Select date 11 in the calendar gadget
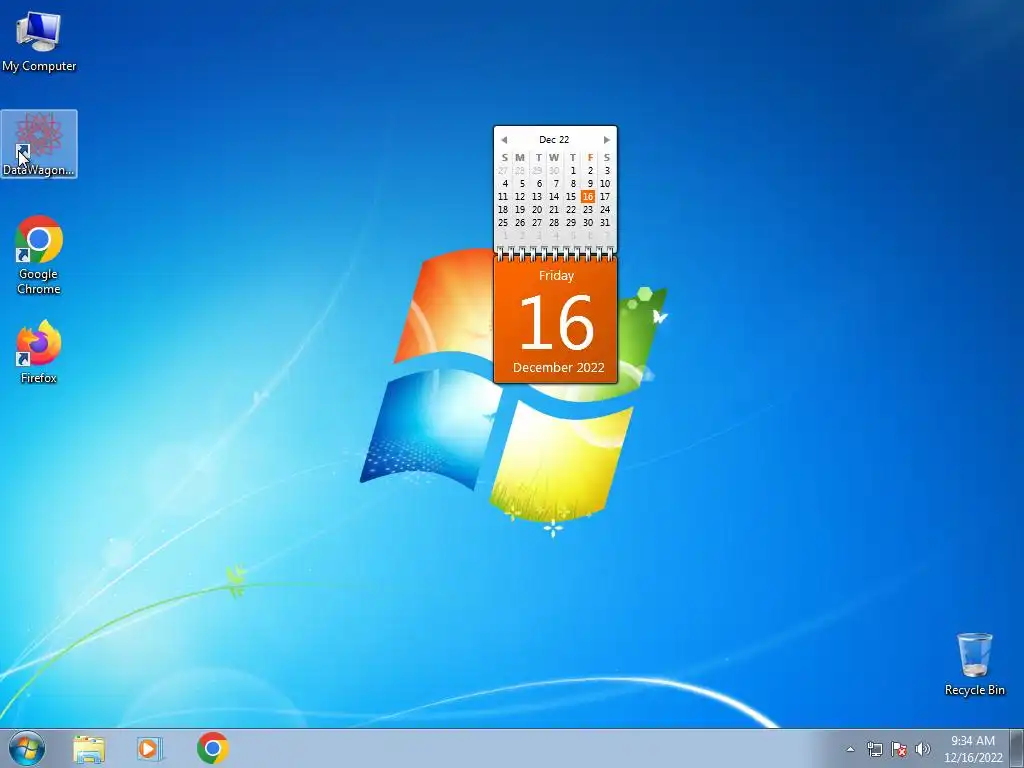The image size is (1024, 768). tap(503, 197)
